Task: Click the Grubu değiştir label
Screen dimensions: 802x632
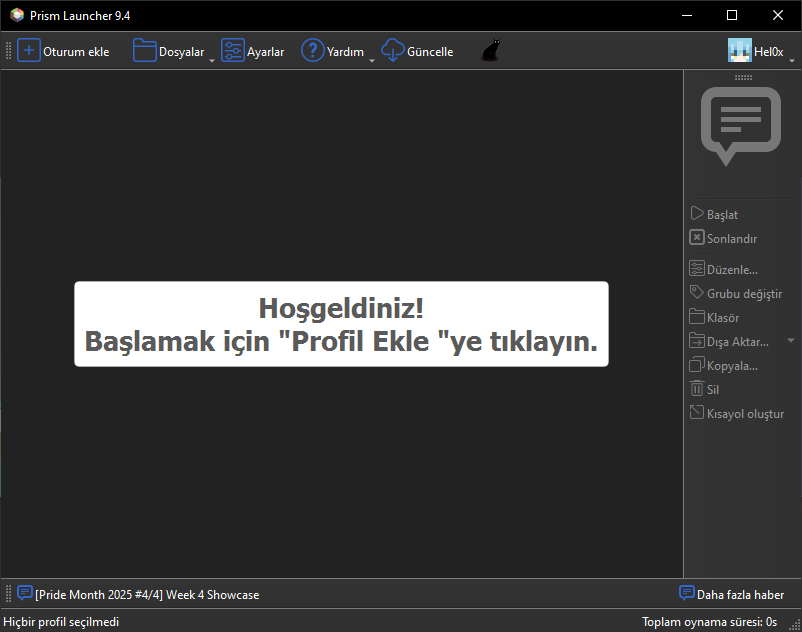Action: [x=744, y=294]
